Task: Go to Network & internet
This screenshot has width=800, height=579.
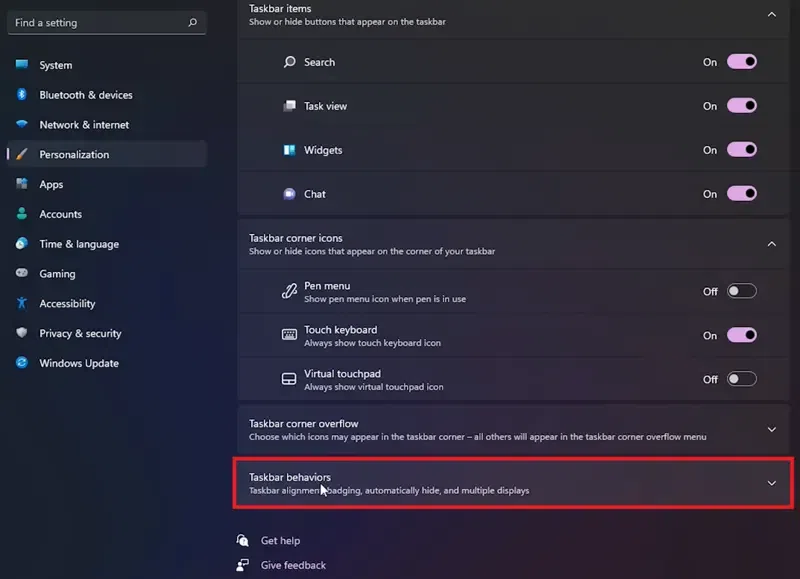Action: point(107,124)
